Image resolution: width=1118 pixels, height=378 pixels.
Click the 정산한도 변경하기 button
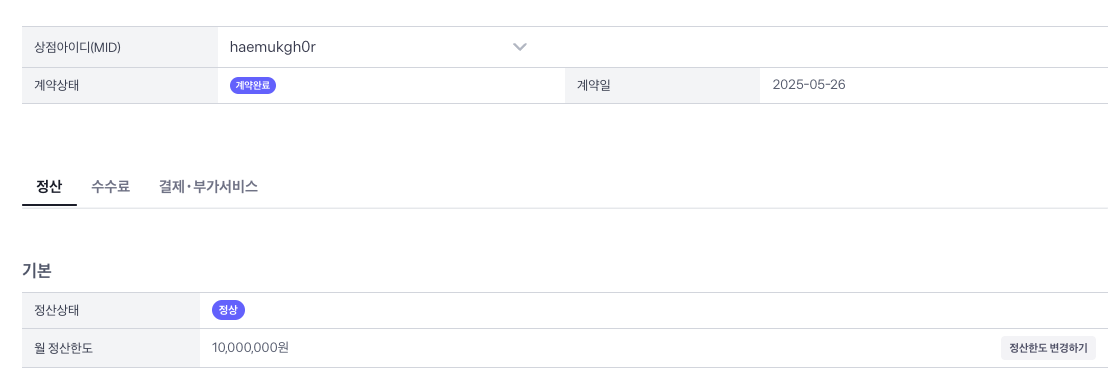(1048, 349)
